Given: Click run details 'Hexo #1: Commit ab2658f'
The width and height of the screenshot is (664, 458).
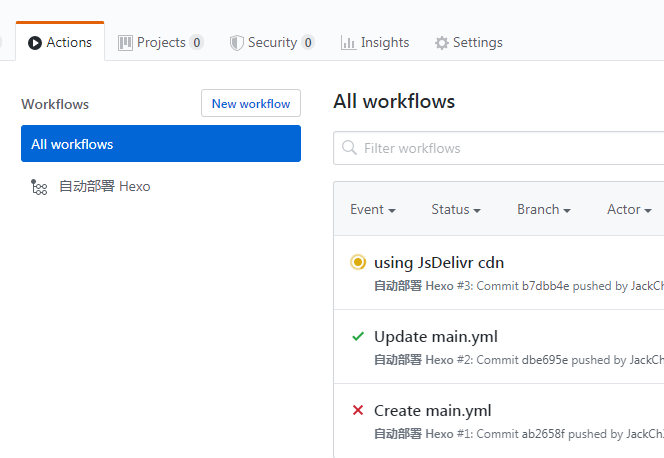Looking at the screenshot, I should click(x=495, y=434).
